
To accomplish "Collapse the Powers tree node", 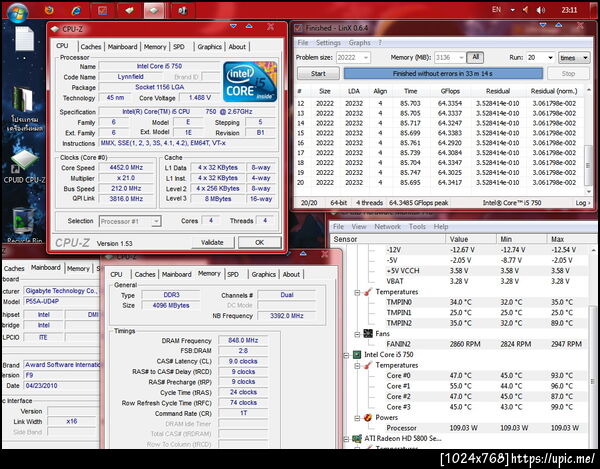I will coord(357,418).
